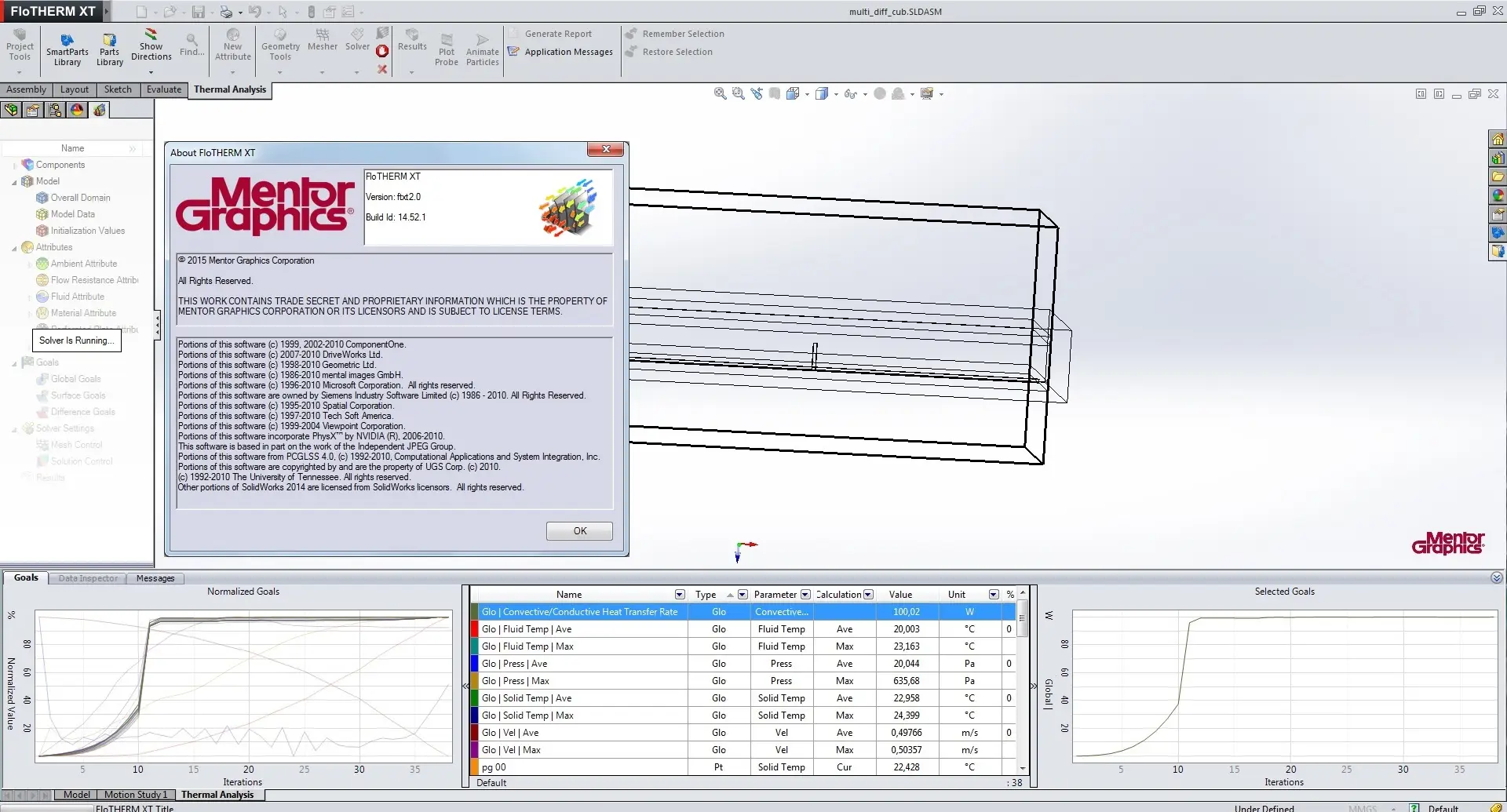Open Type column filter dropdown
Viewport: 1507px width, 812px height.
[743, 595]
